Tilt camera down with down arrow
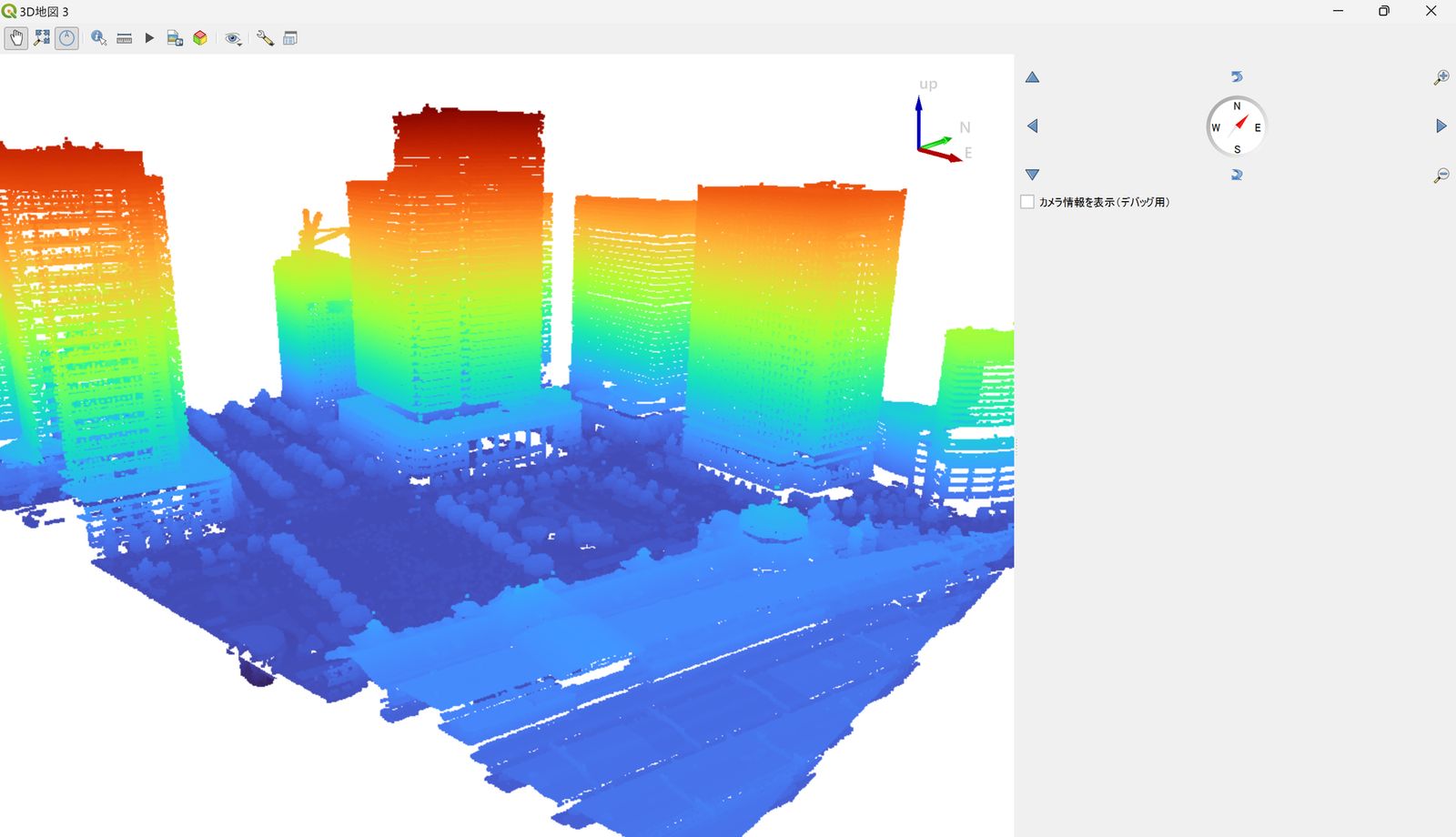Screen dimensions: 1456x837 tap(1032, 174)
